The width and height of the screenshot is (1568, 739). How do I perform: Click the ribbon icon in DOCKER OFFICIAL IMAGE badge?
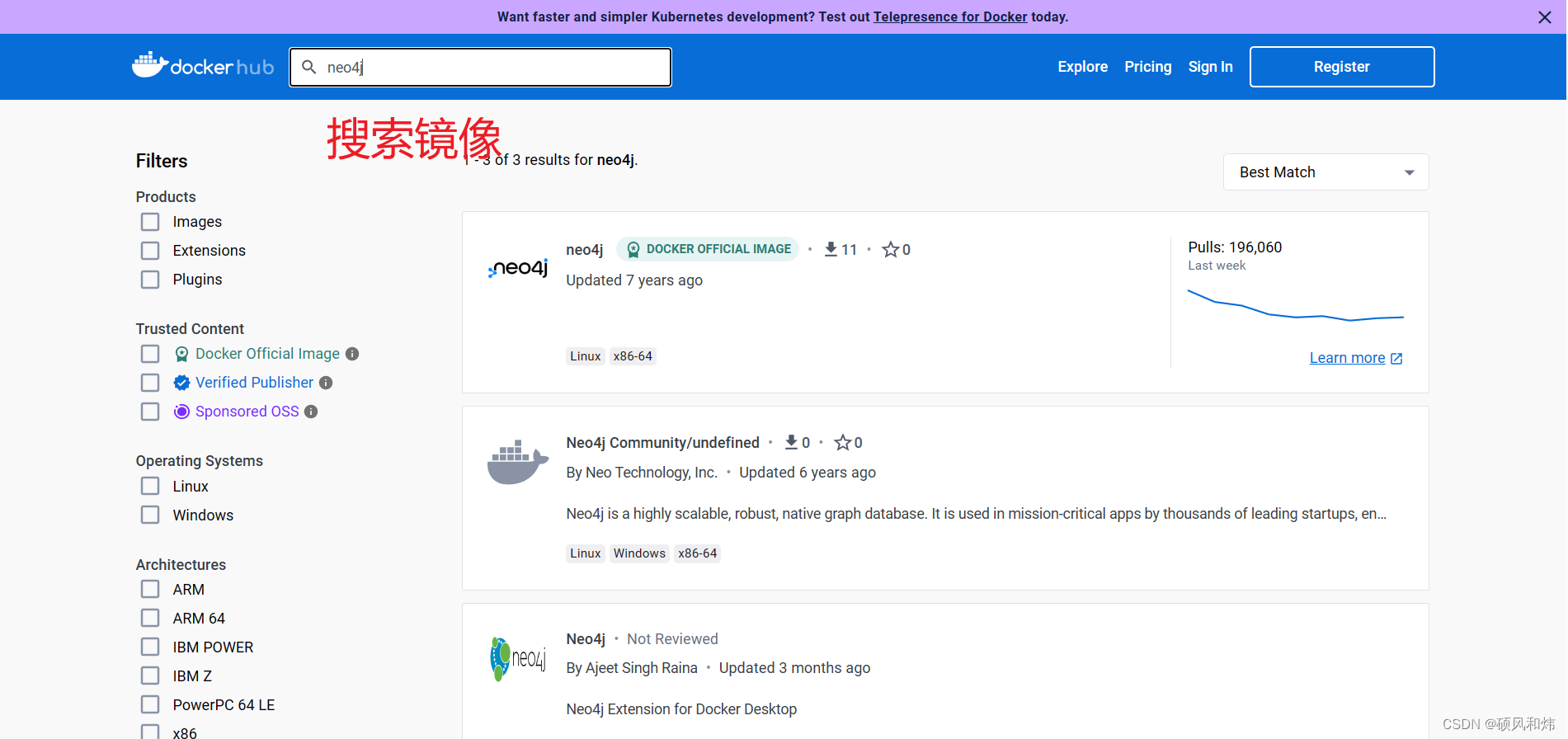[x=633, y=249]
